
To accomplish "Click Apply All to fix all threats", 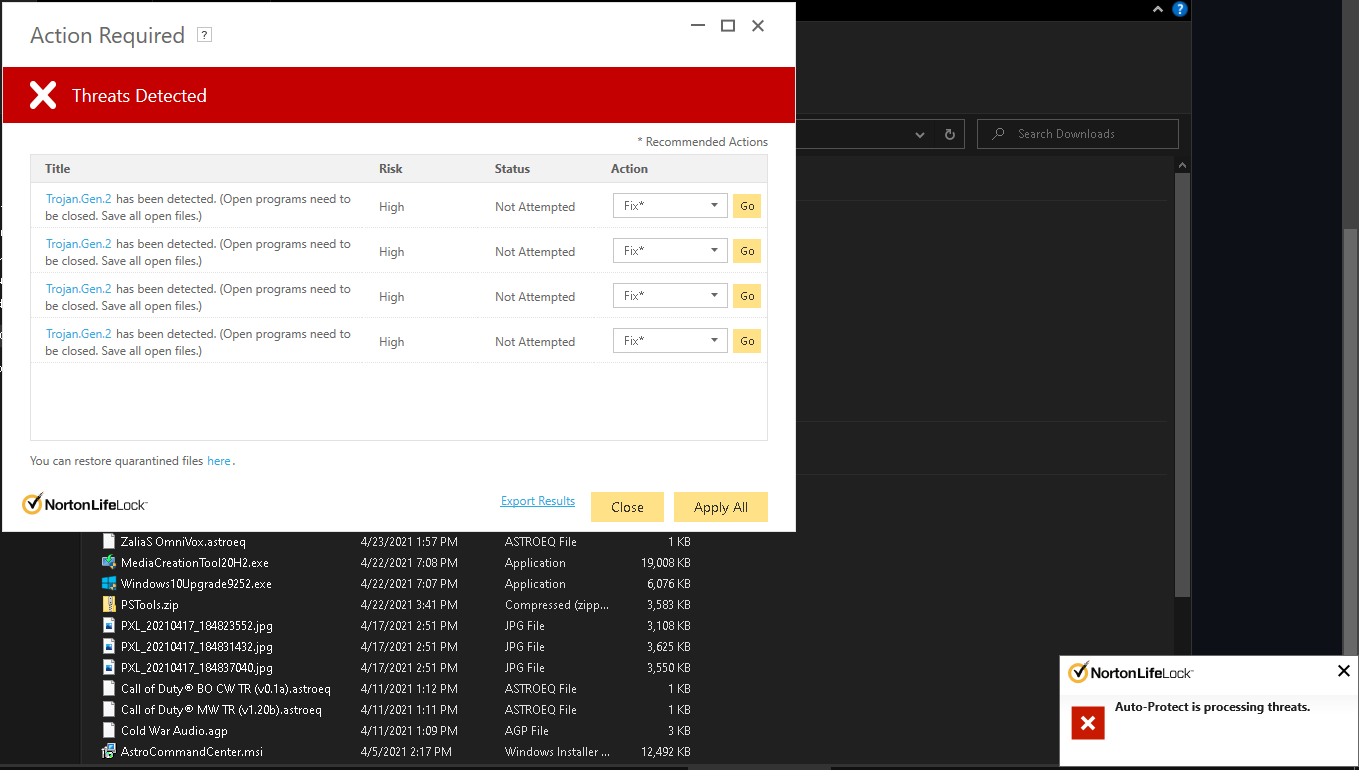I will pos(720,507).
